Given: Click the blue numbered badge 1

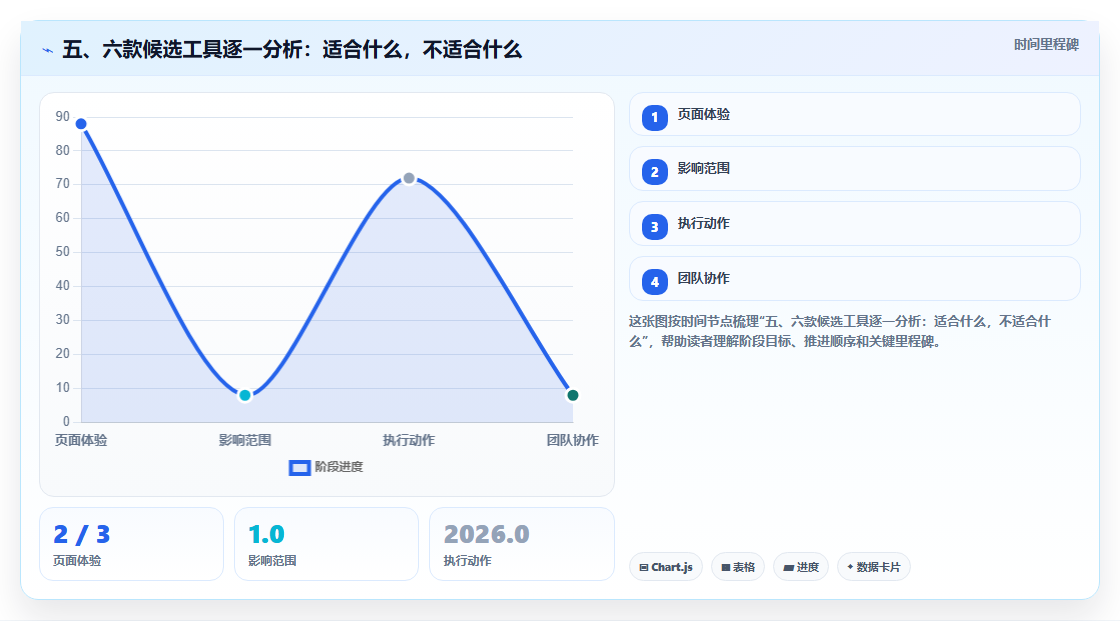Looking at the screenshot, I should 654,118.
